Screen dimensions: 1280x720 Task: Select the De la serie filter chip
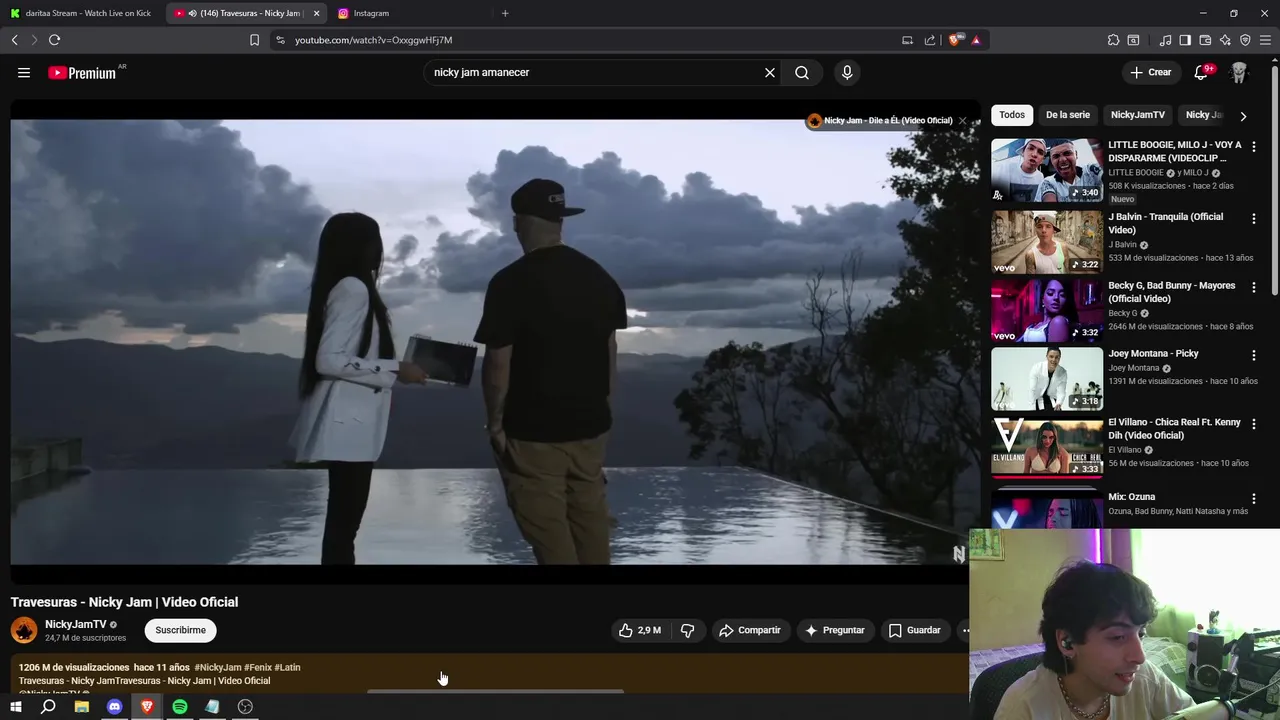click(x=1068, y=115)
